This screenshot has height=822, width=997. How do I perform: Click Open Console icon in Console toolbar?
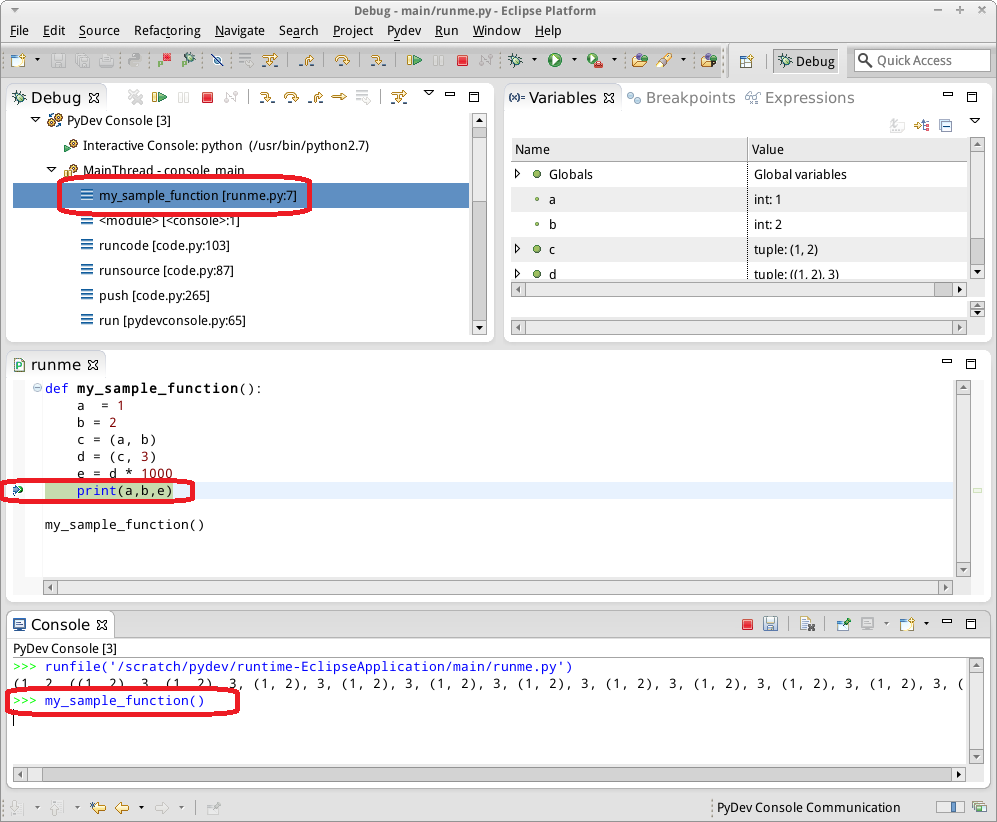(907, 624)
